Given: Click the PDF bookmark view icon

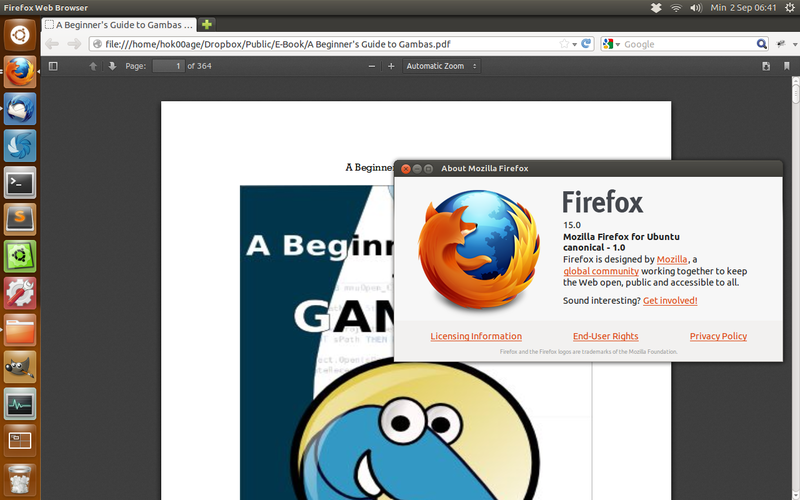Looking at the screenshot, I should [x=786, y=66].
